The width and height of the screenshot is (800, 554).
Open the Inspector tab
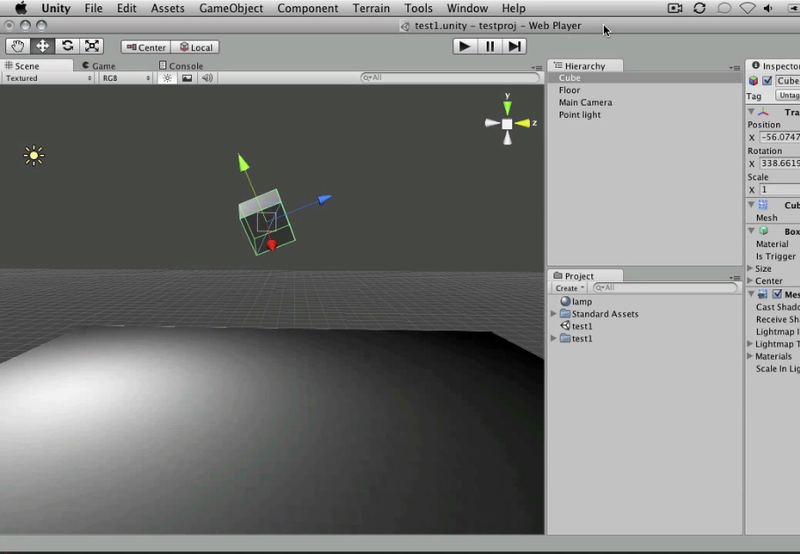coord(775,66)
